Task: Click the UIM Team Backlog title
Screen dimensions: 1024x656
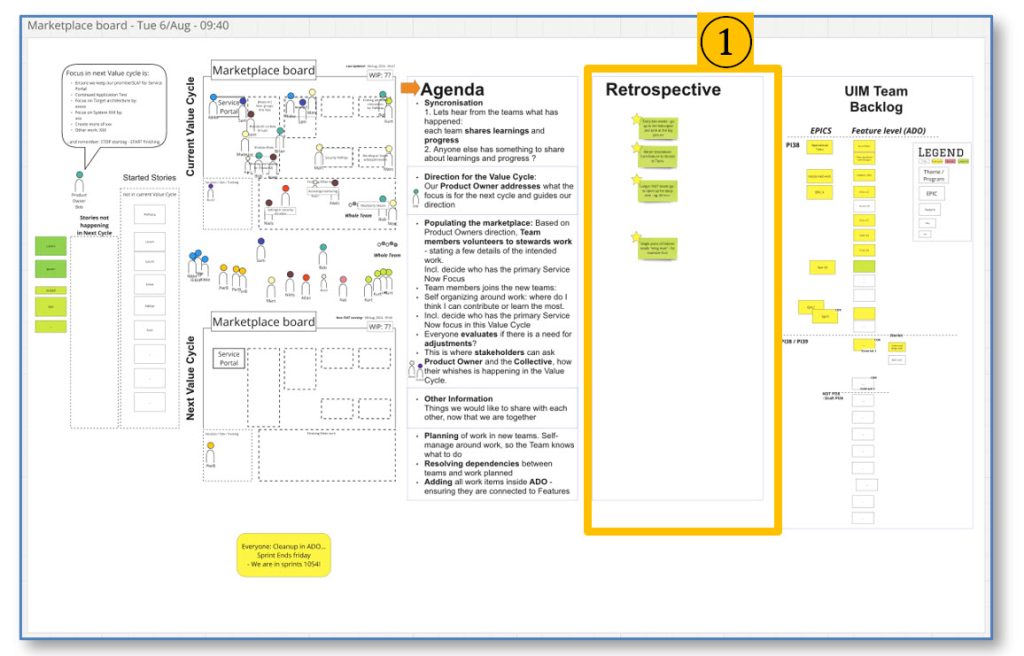Action: pos(876,99)
